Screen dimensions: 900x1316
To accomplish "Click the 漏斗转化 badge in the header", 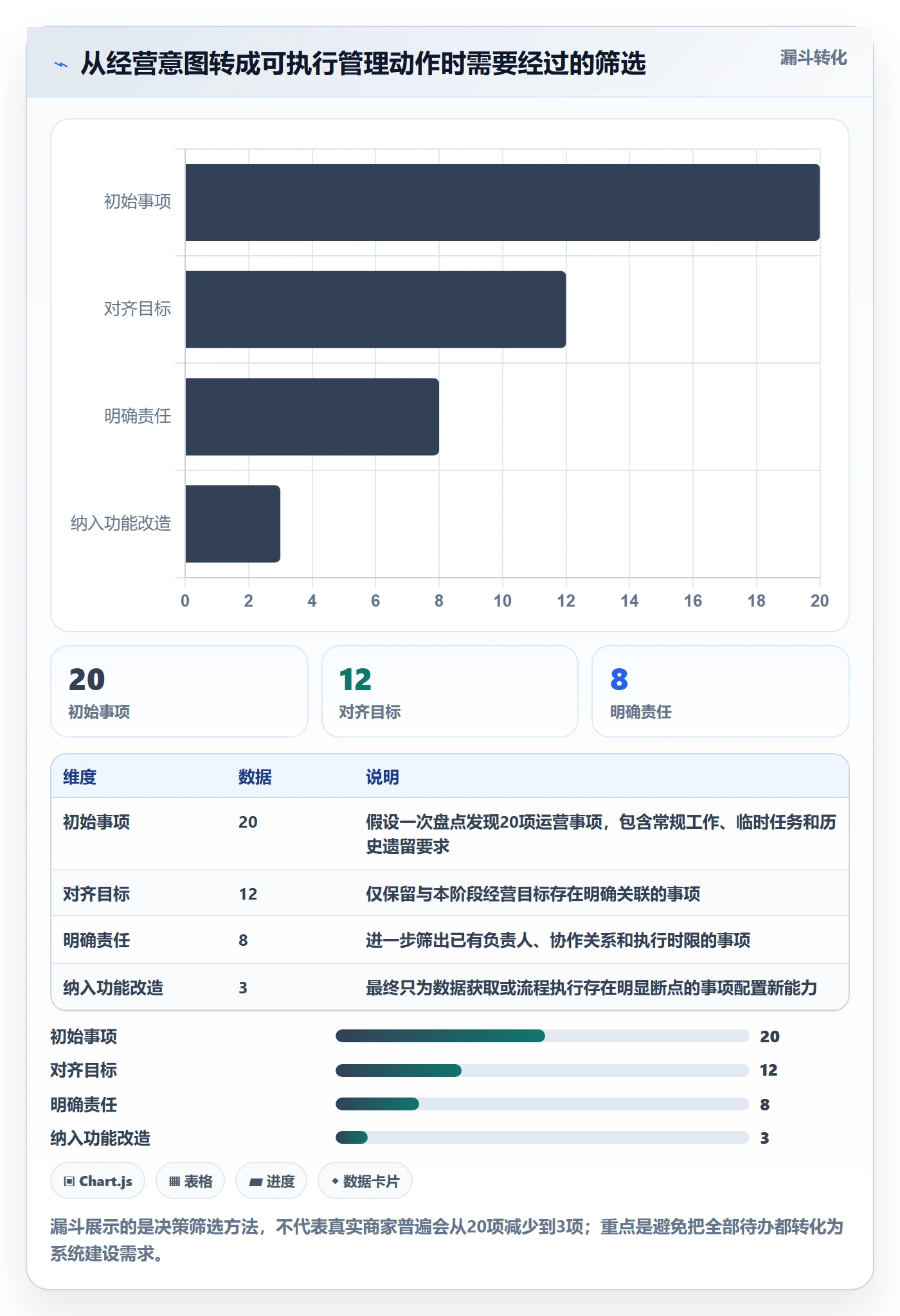I will tap(813, 58).
